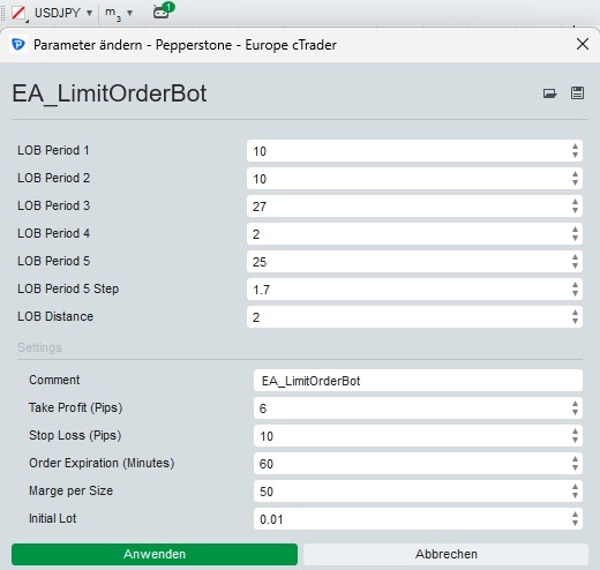Click the 'LOB Distance' label
The image size is (600, 570).
click(x=55, y=316)
